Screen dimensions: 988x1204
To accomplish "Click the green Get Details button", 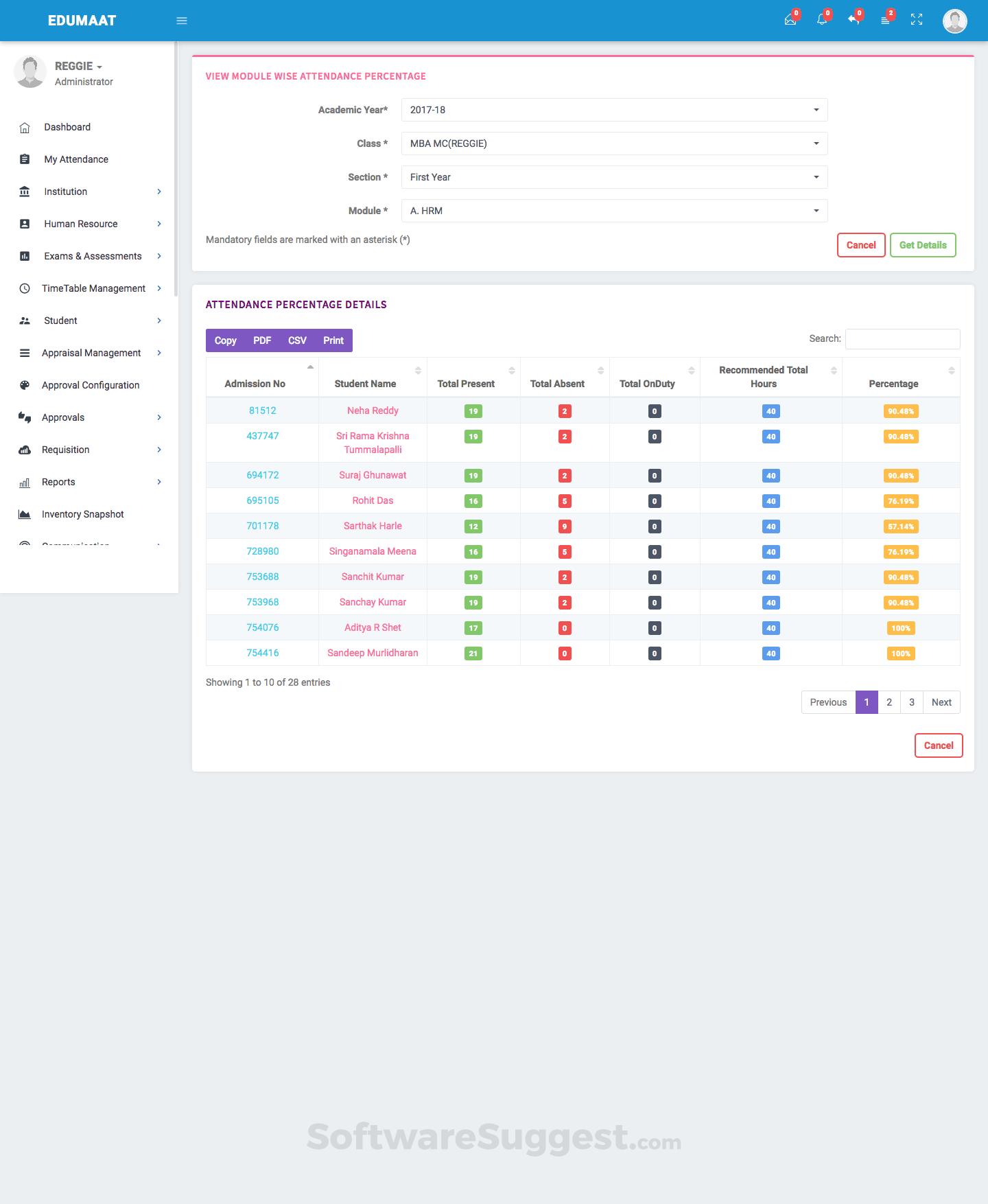I will (x=923, y=245).
